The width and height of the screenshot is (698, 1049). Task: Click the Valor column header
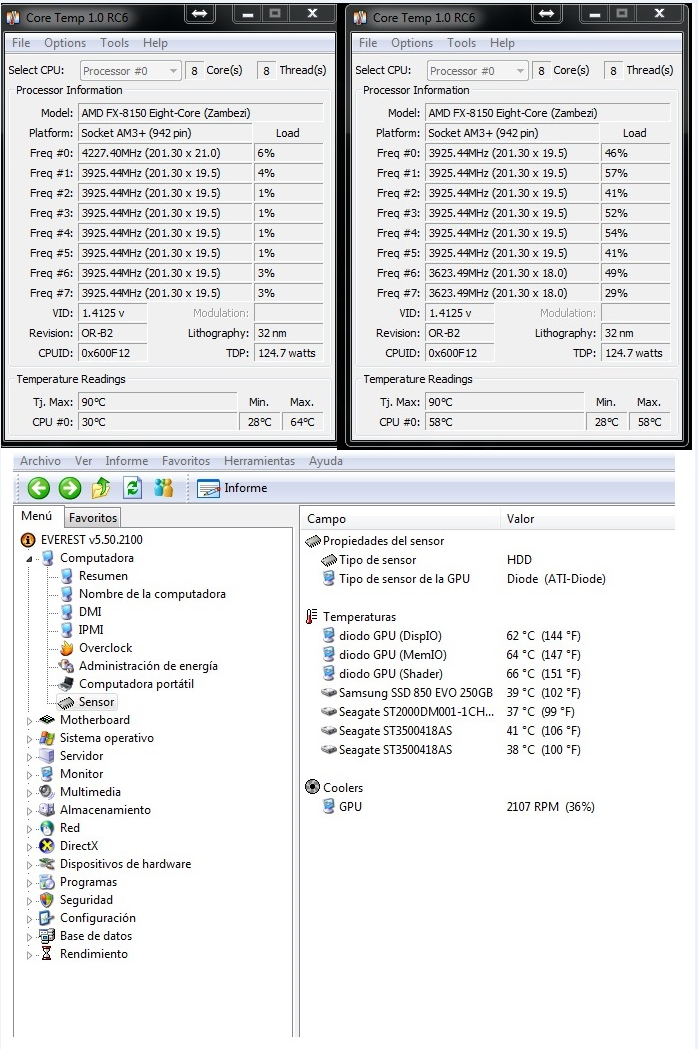click(x=588, y=519)
